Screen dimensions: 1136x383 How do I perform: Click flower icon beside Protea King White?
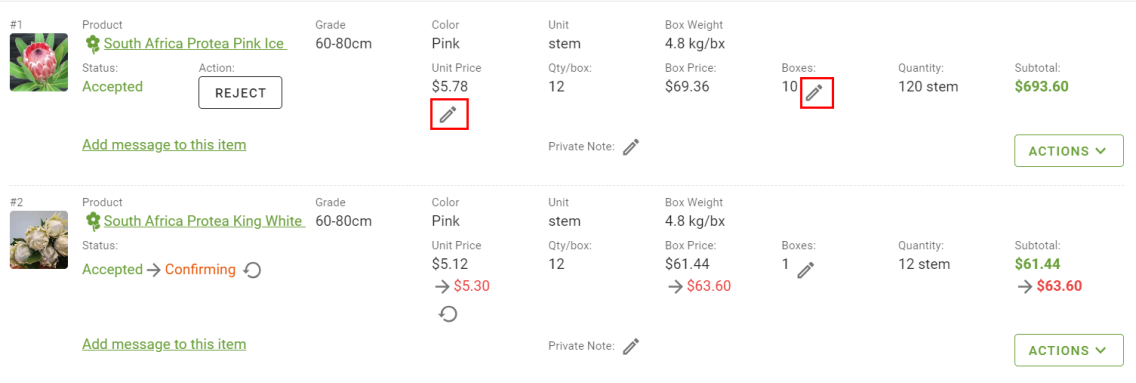[92, 221]
